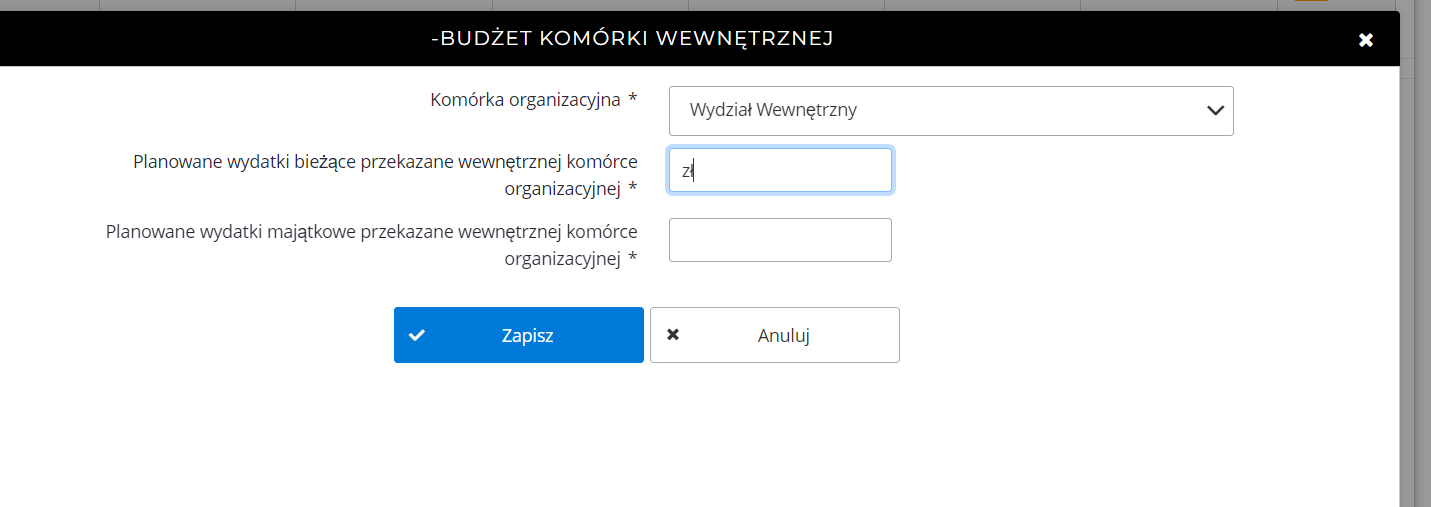Click the empty white dialog area below buttons
Screen dimensions: 1431x507
pyautogui.click(x=700, y=440)
